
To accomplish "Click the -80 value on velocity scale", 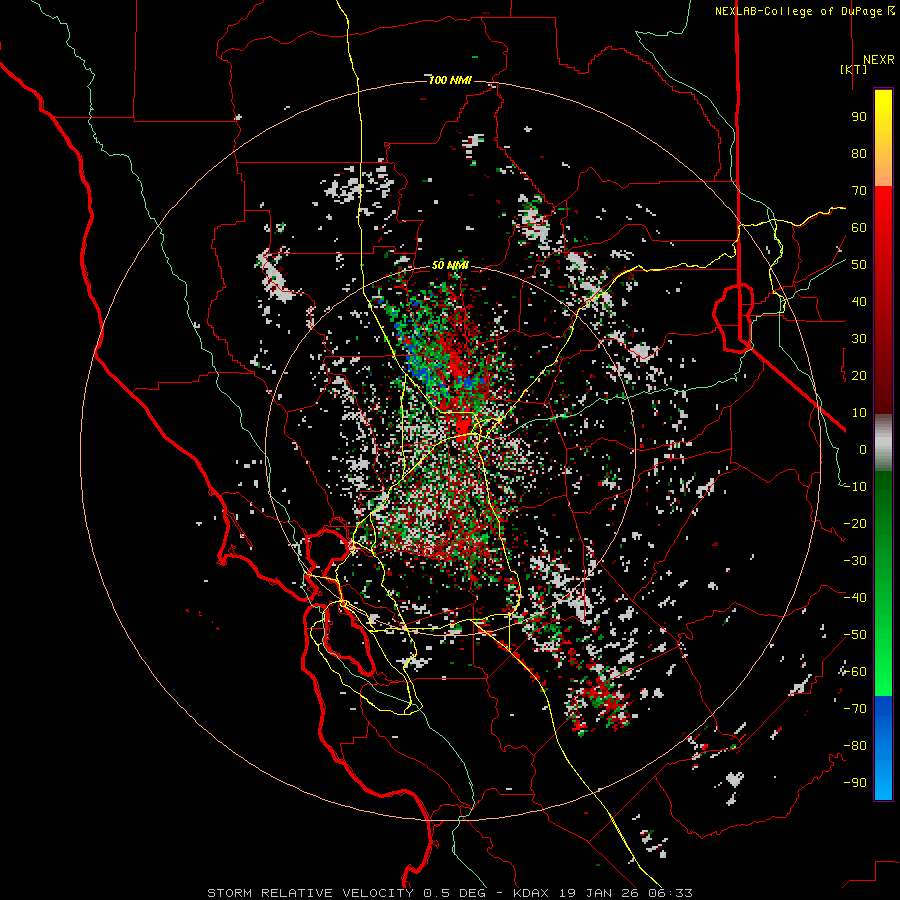I will coord(855,746).
